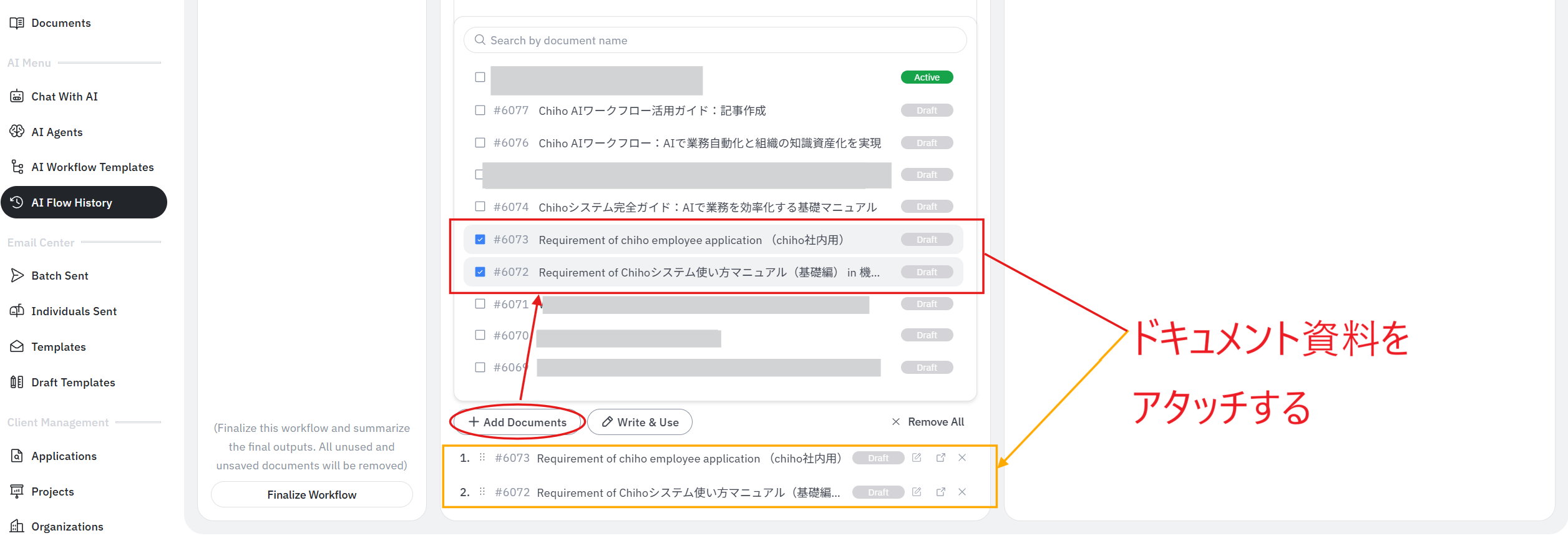Go to Draft Templates in sidebar
This screenshot has height=538, width=1568.
[x=73, y=383]
